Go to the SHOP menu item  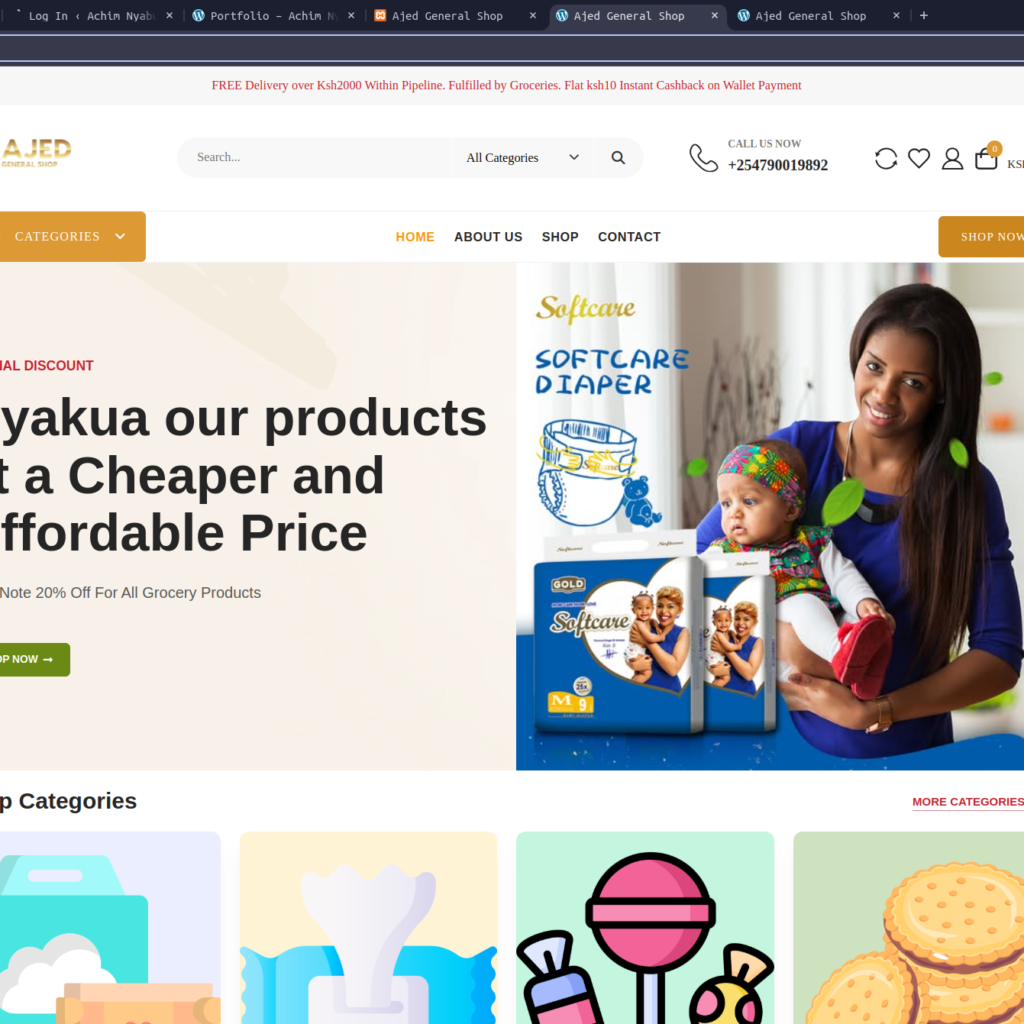[x=560, y=237]
